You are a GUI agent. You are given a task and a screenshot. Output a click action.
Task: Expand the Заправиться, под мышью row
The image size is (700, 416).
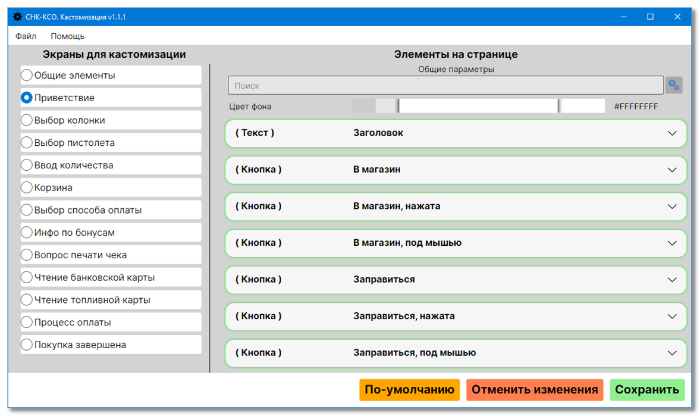click(x=672, y=352)
